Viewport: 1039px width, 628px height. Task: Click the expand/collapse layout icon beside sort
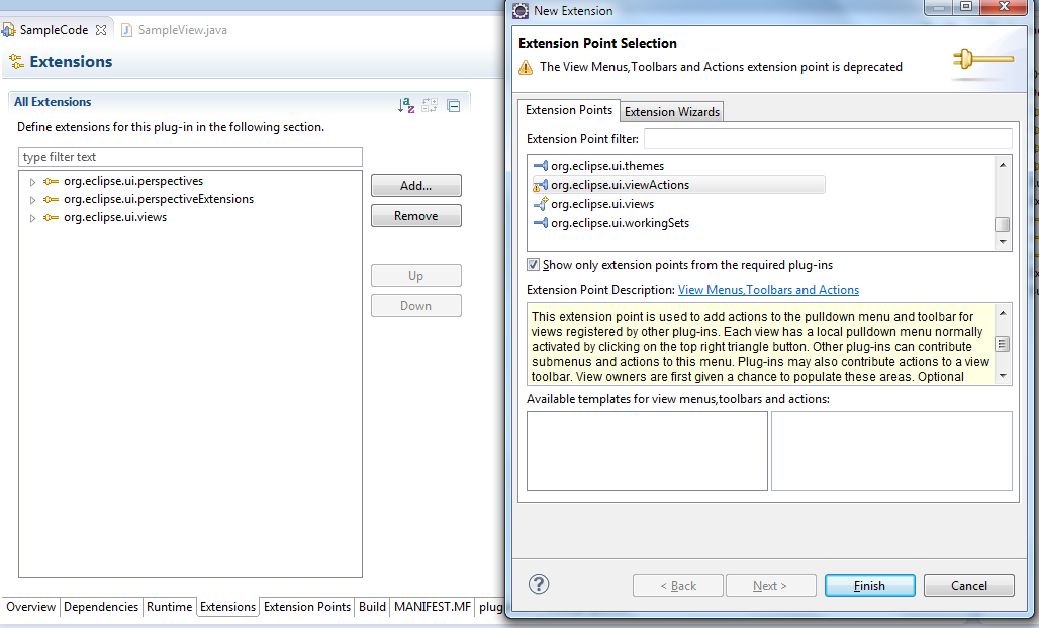[429, 104]
